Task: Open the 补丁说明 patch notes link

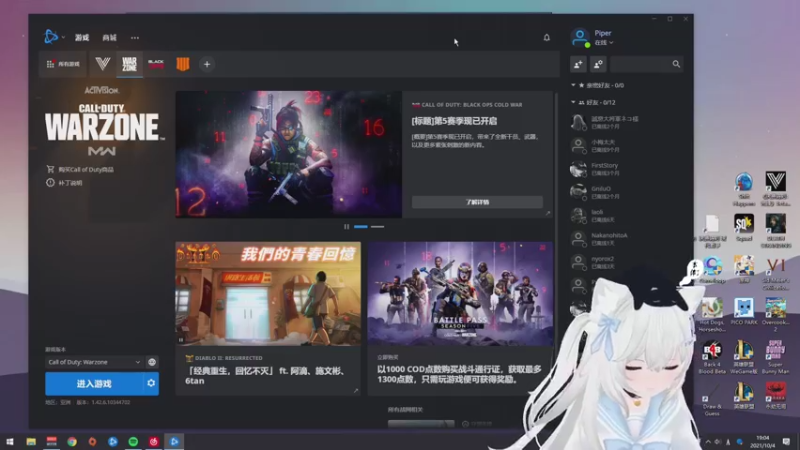Action: (64, 183)
